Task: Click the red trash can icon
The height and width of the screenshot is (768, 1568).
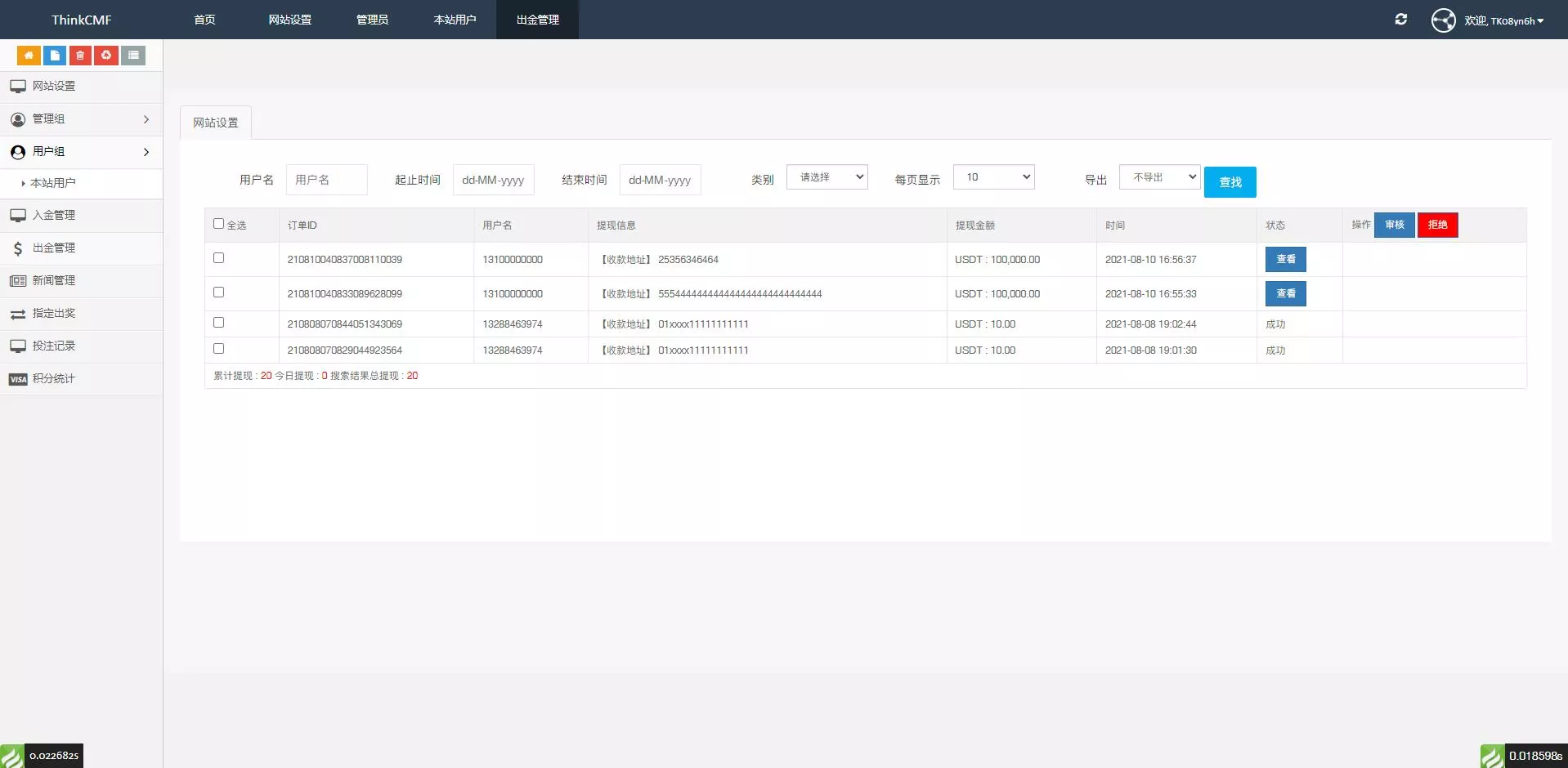Action: (x=80, y=56)
